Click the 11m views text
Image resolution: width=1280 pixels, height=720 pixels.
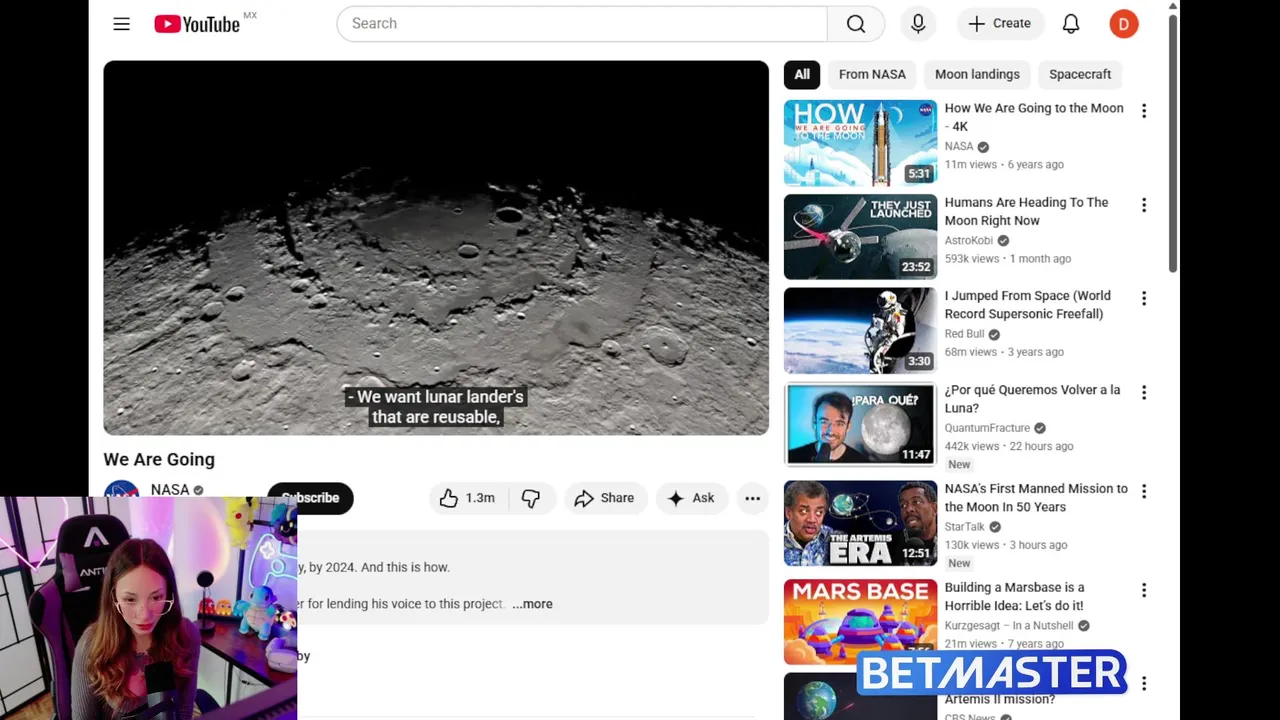[971, 164]
